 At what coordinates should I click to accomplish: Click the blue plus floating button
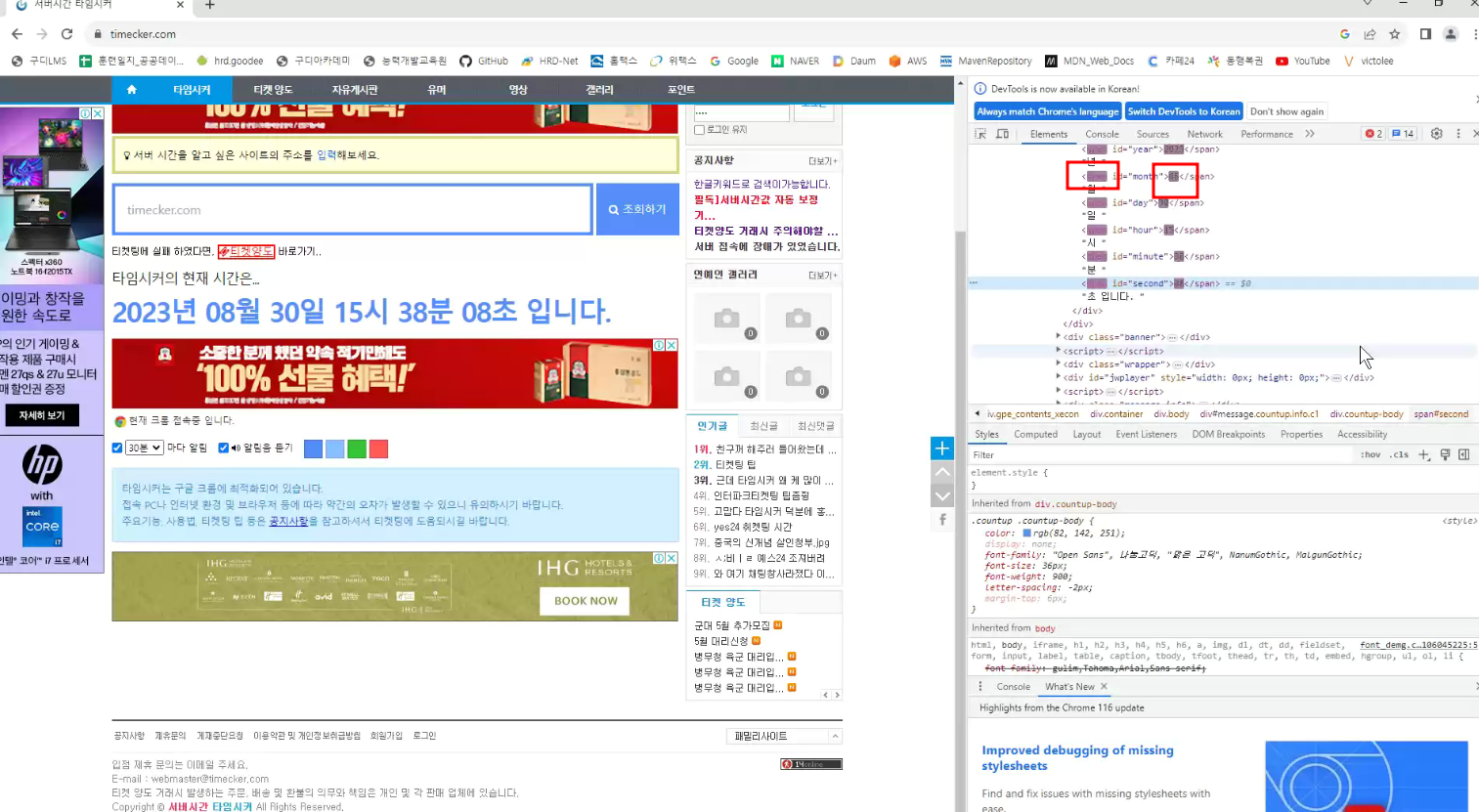(x=942, y=449)
